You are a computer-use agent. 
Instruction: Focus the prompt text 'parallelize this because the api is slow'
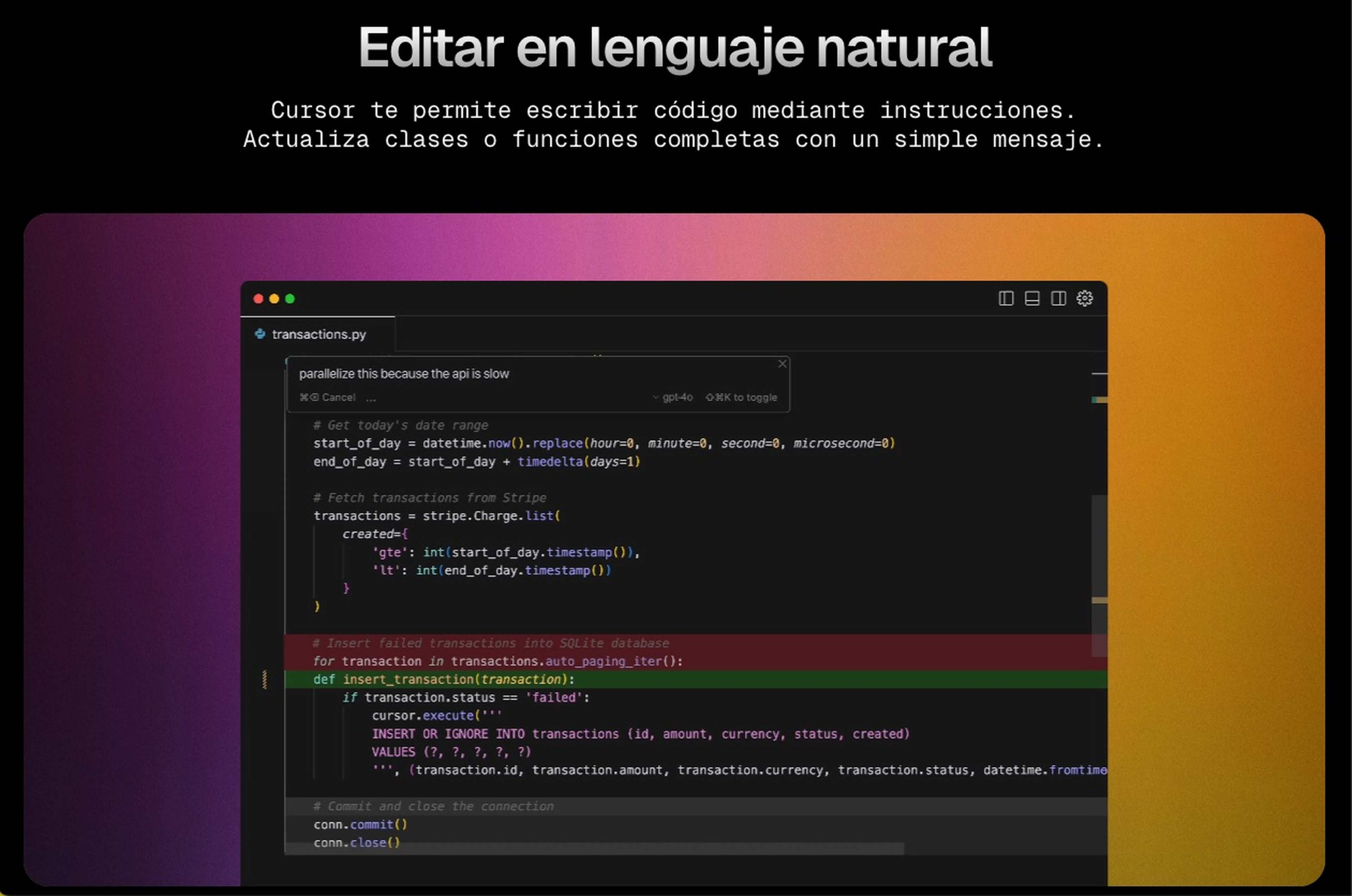click(403, 374)
